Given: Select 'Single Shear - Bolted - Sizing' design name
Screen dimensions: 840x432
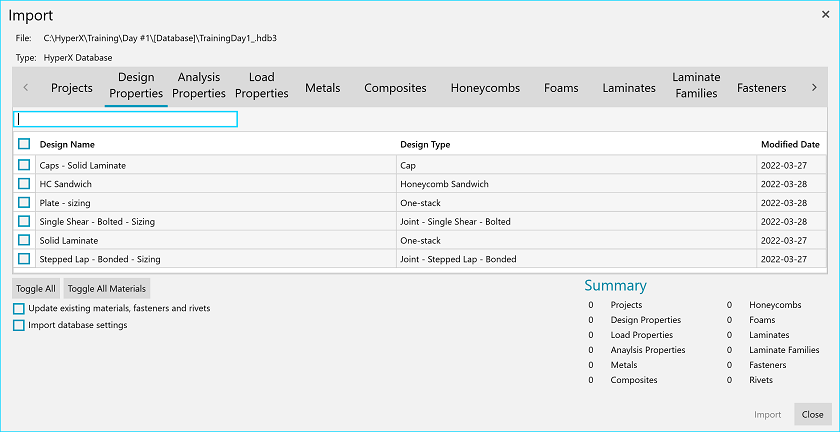Looking at the screenshot, I should (98, 221).
